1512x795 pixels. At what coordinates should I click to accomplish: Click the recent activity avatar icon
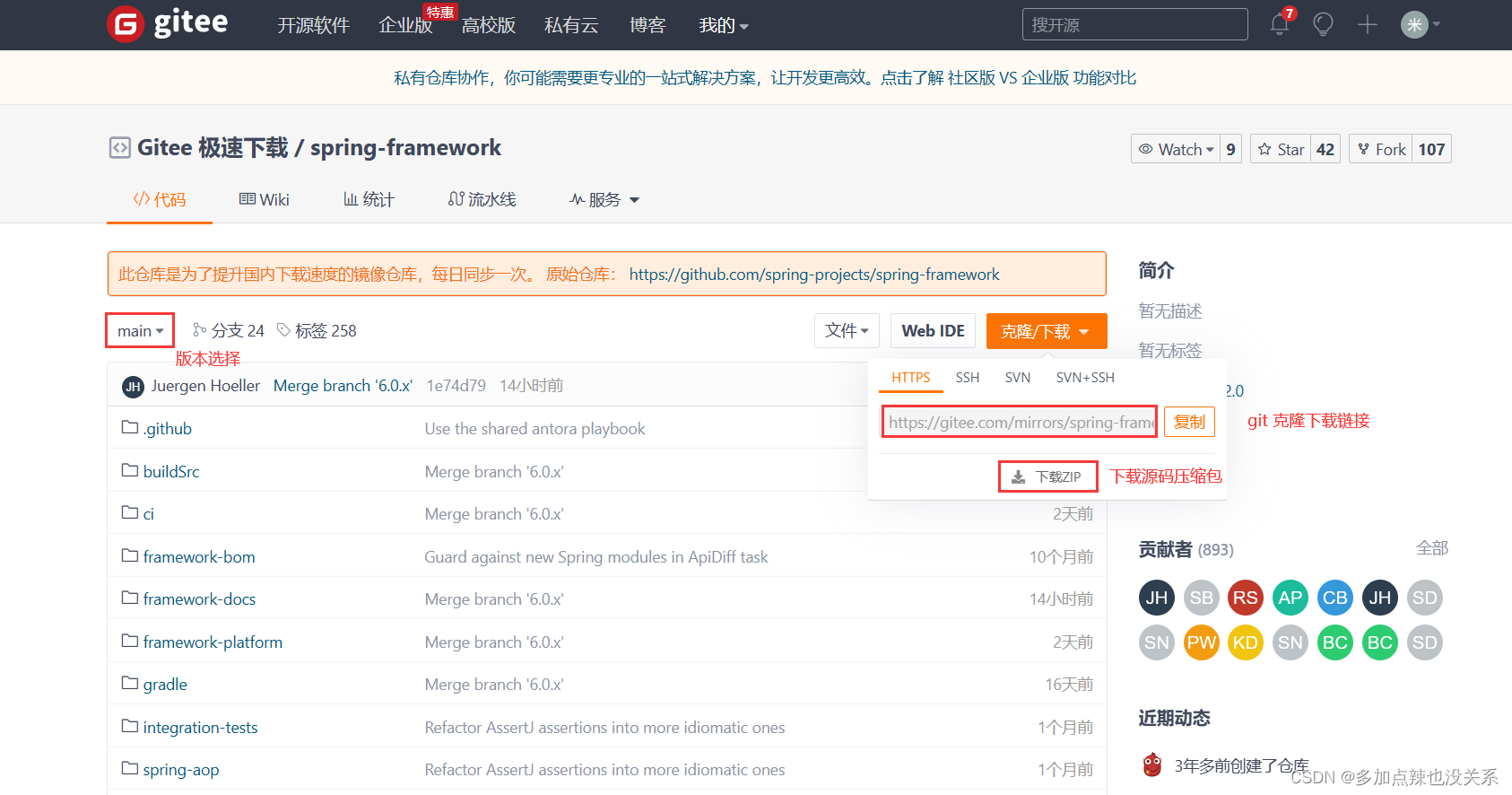coord(1152,765)
